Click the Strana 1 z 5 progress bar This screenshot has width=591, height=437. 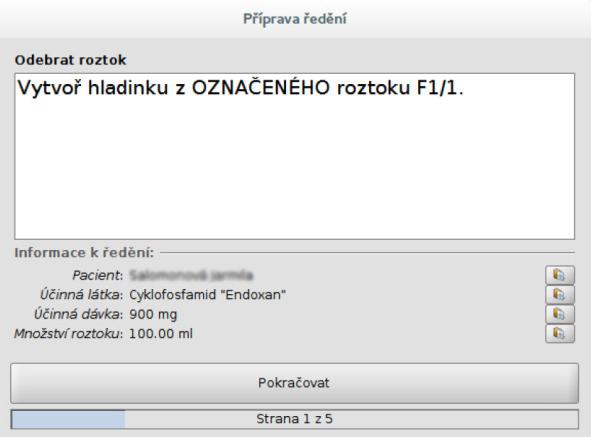294,419
